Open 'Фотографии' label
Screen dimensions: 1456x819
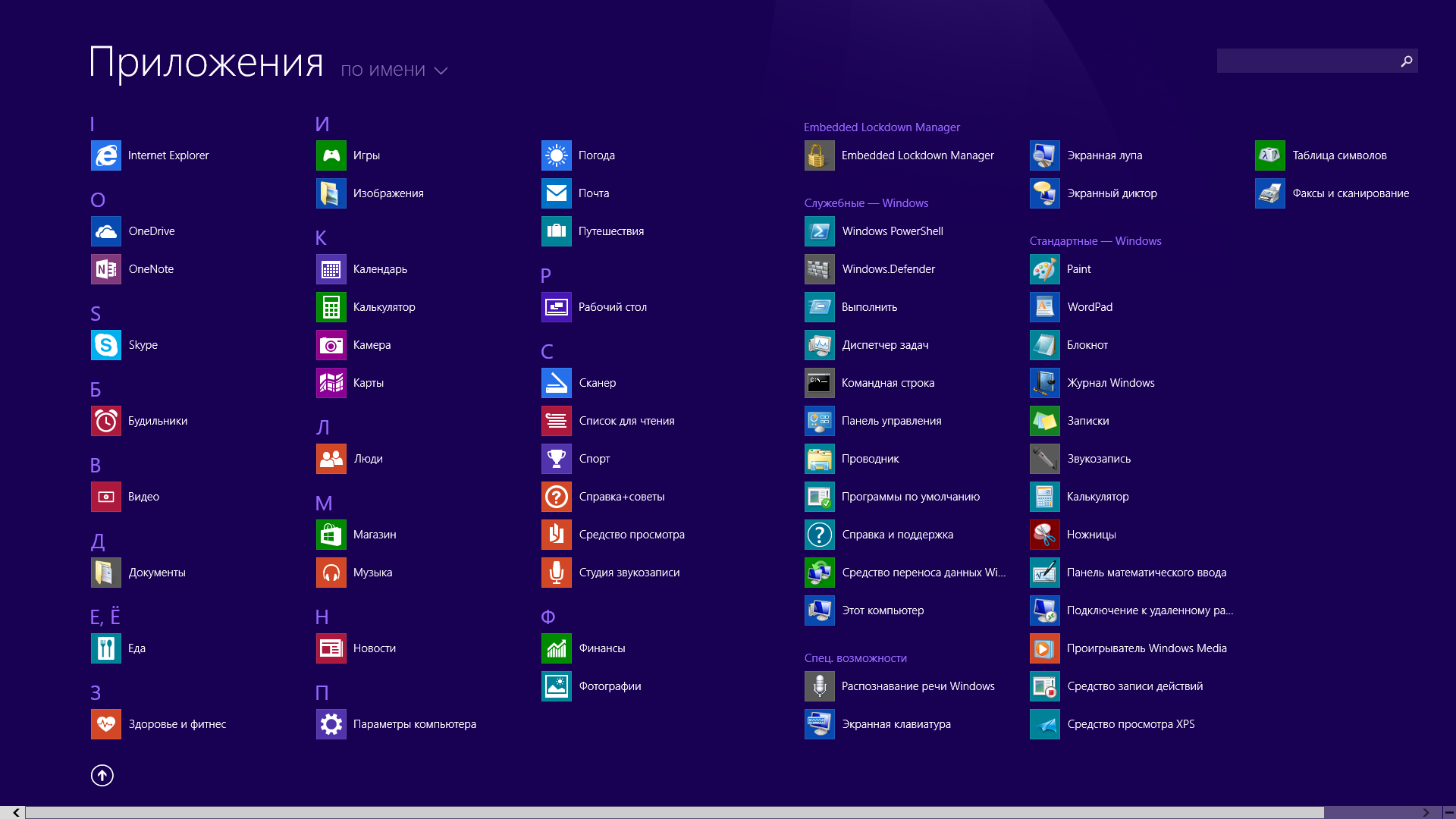[x=610, y=686]
